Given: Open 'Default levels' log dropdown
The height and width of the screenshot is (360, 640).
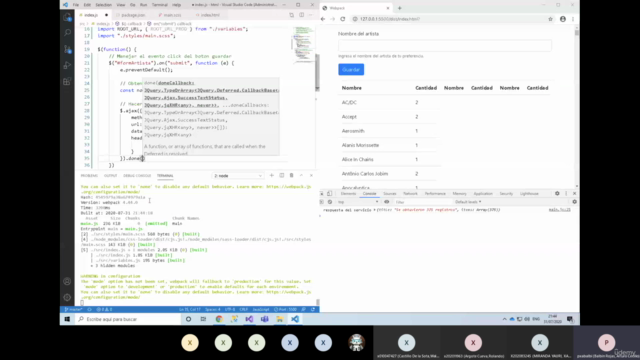Looking at the screenshot, I should 468,202.
